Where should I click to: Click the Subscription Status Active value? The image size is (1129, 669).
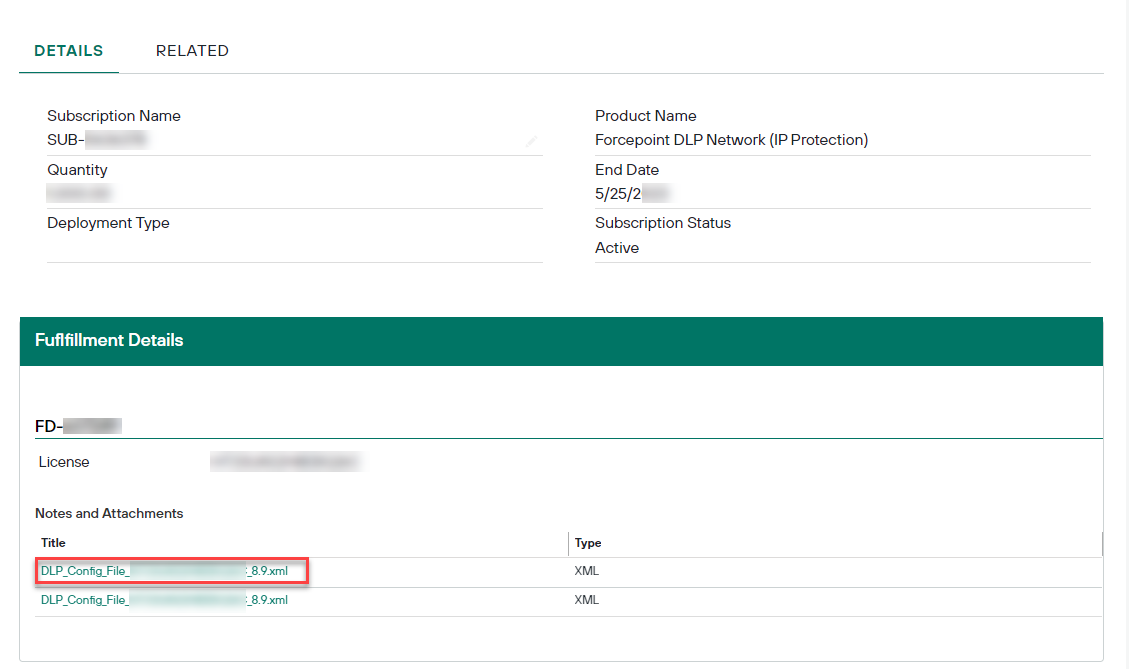tap(616, 247)
